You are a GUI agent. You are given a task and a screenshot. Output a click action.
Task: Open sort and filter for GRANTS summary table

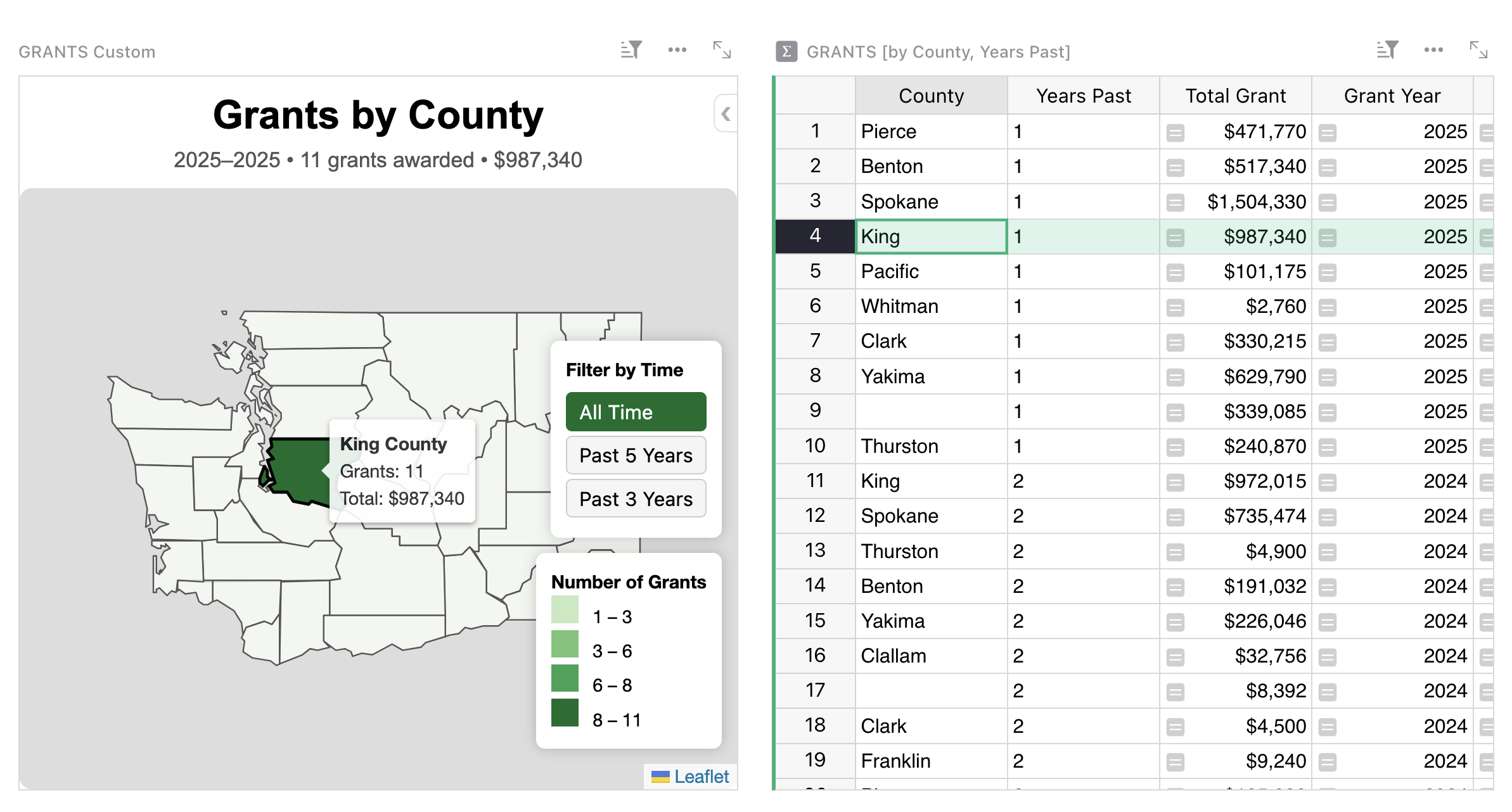1387,50
